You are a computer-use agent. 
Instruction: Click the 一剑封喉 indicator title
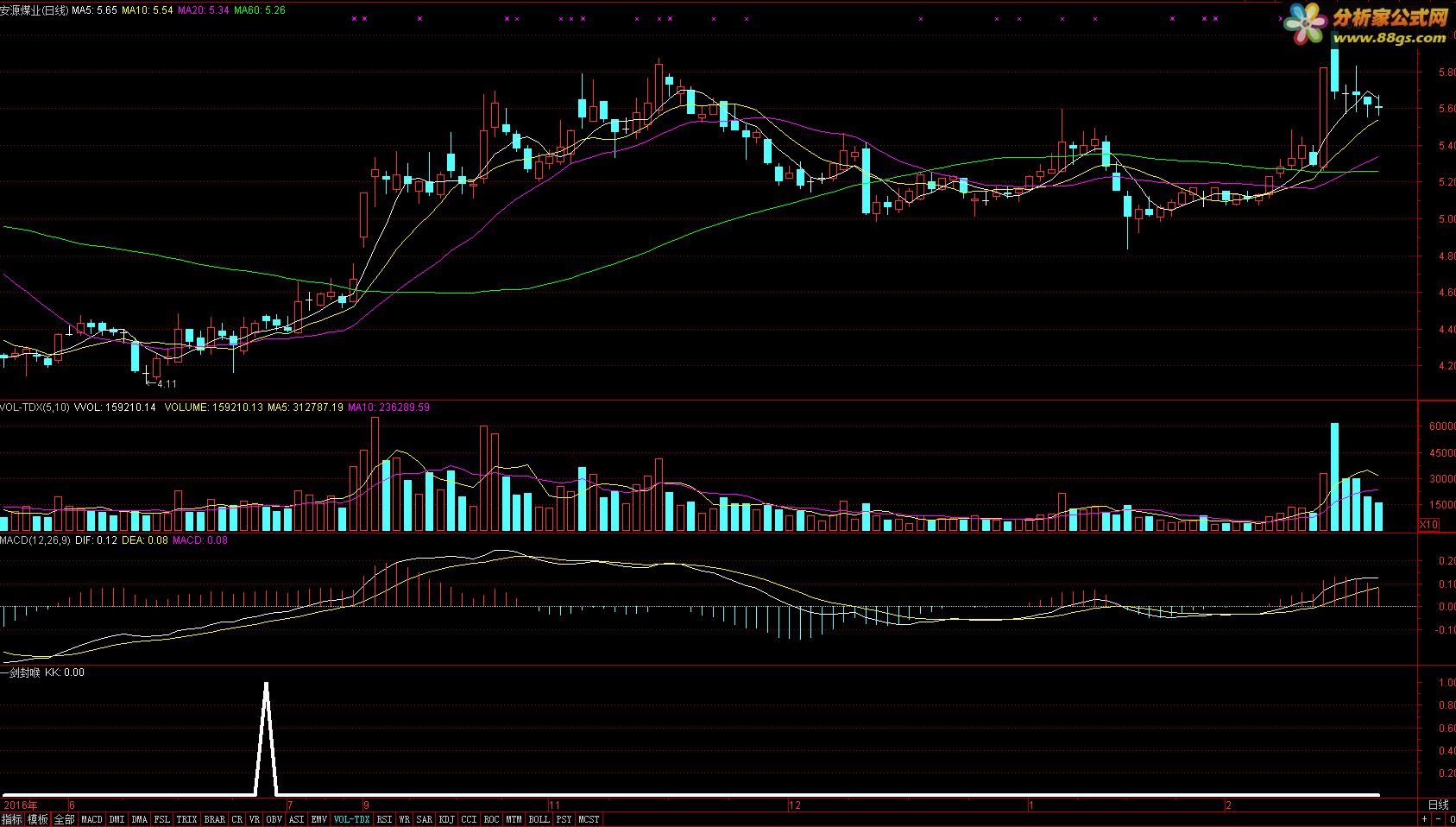click(21, 672)
